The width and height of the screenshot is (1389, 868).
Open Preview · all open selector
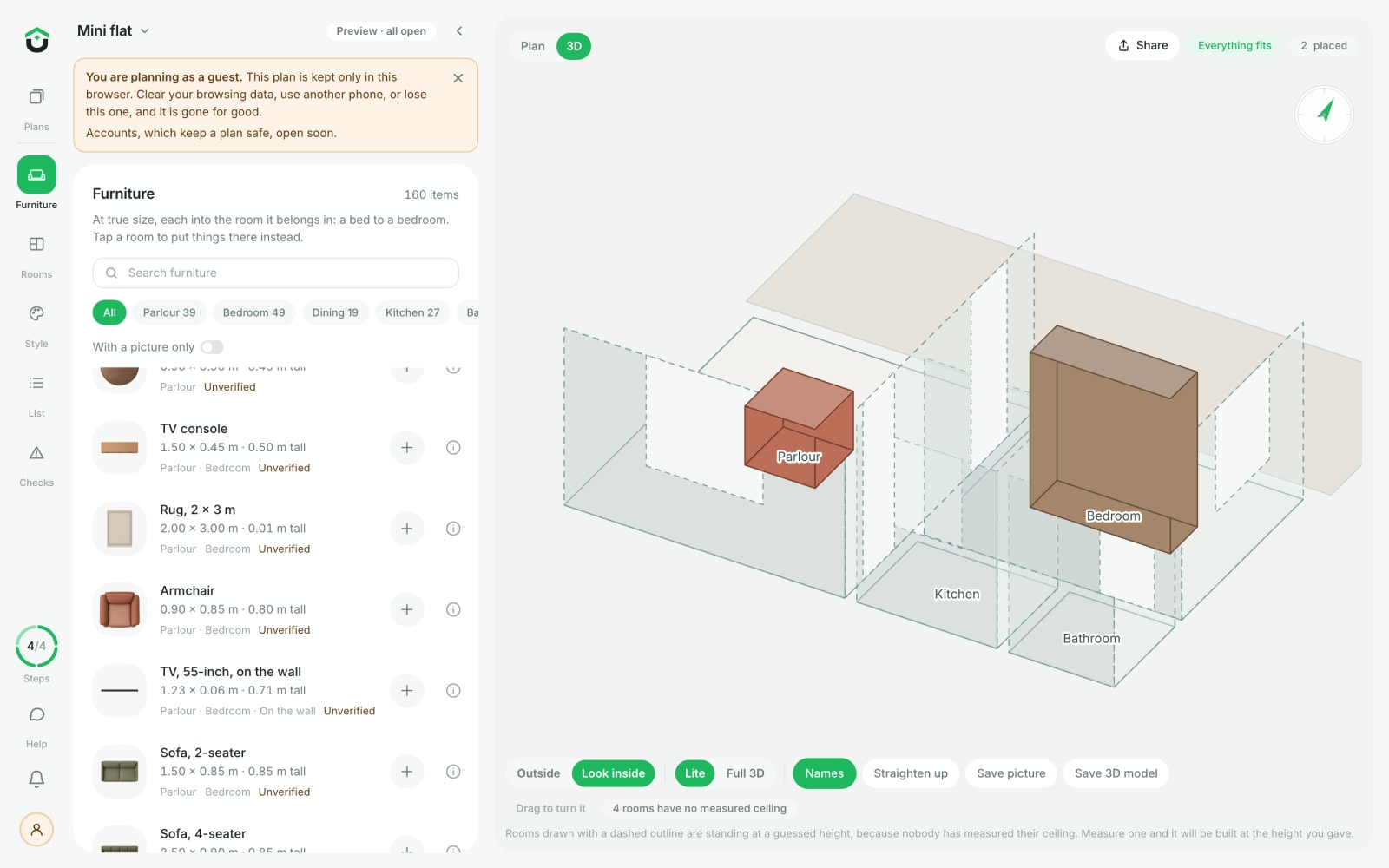pos(381,31)
